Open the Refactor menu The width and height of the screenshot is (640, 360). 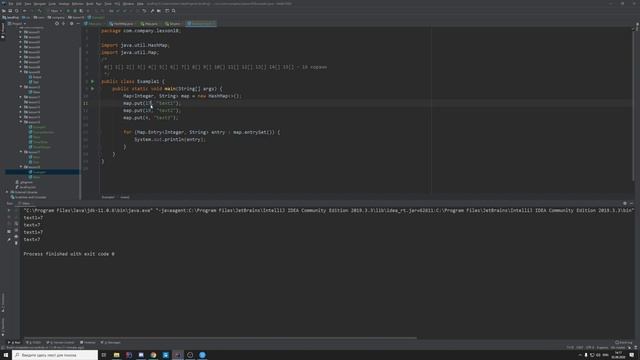pyautogui.click(x=78, y=4)
